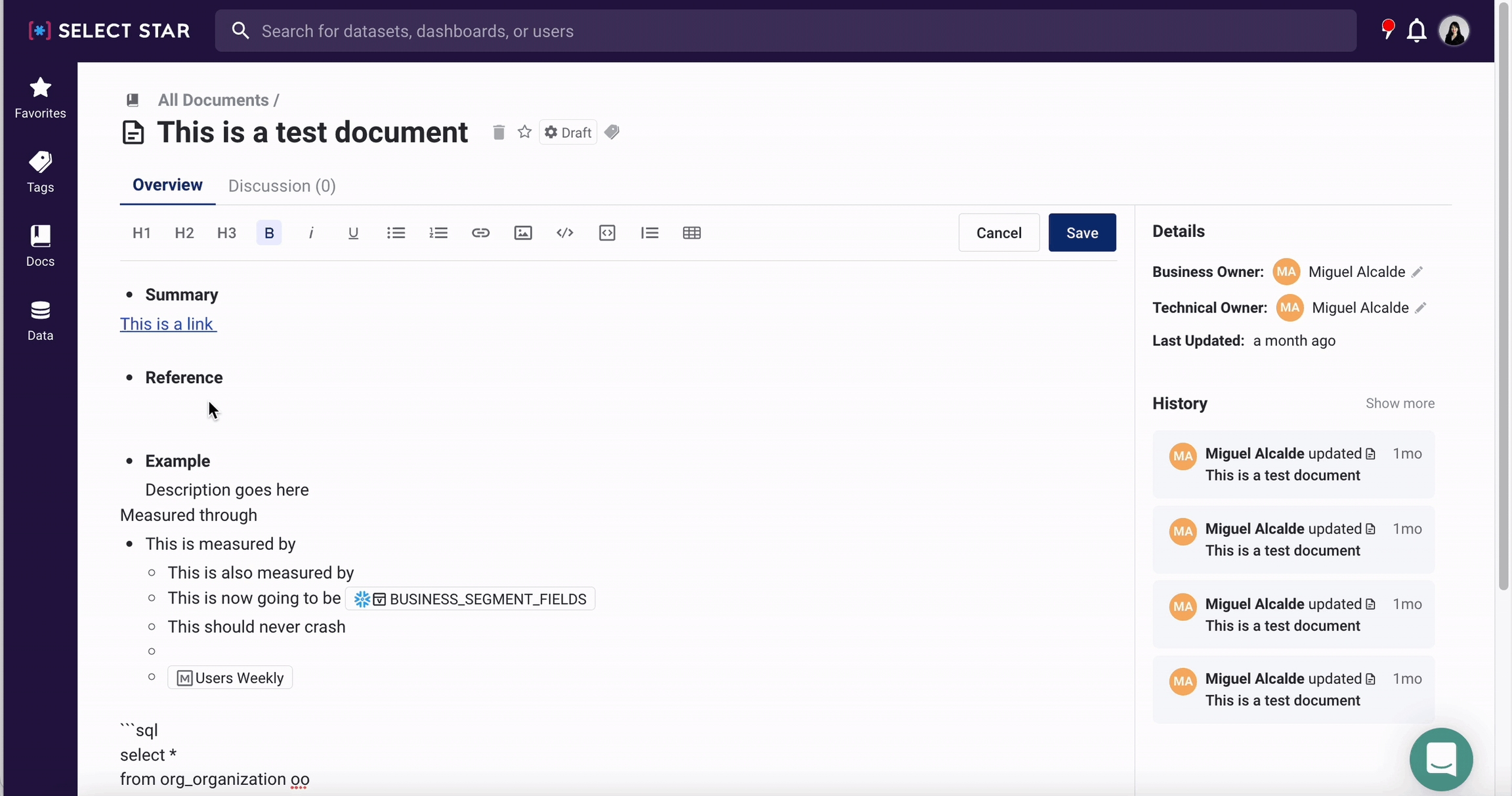Favorite the document with the star
Viewport: 1512px width, 796px height.
click(524, 133)
